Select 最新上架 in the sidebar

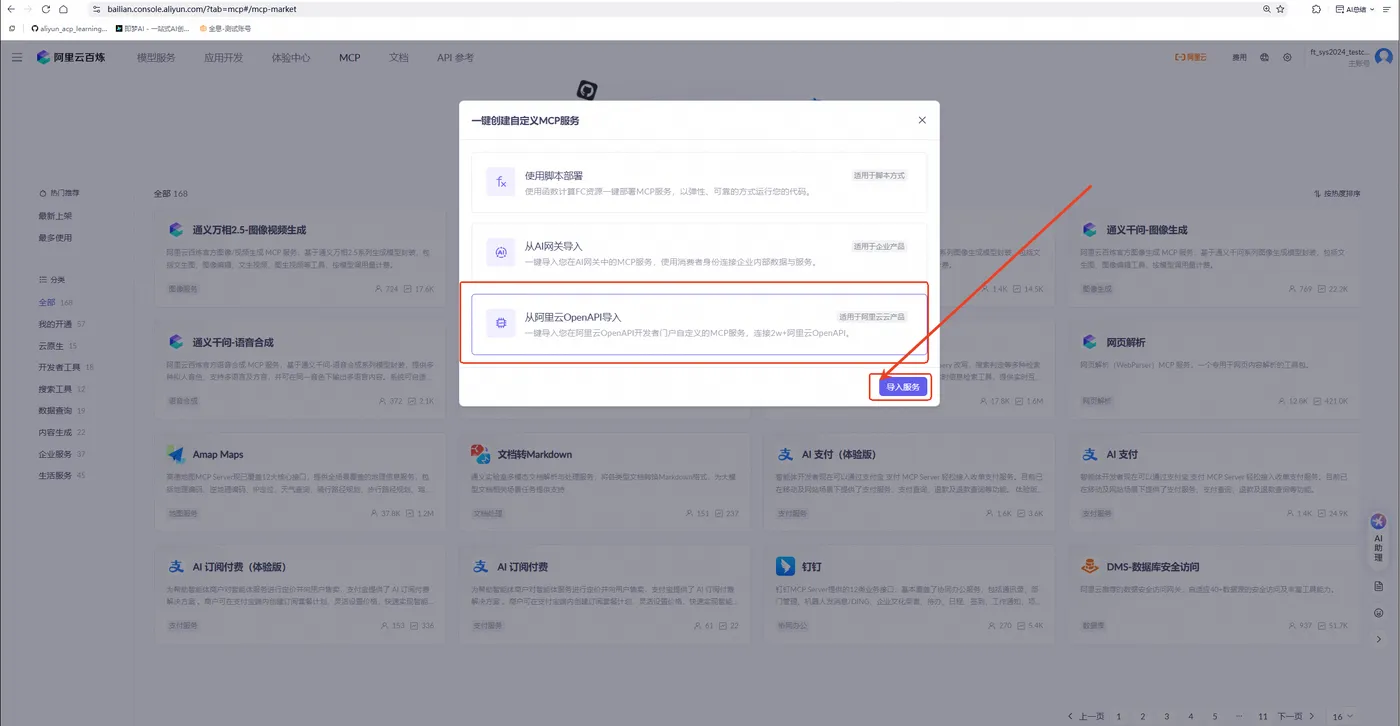(55, 216)
